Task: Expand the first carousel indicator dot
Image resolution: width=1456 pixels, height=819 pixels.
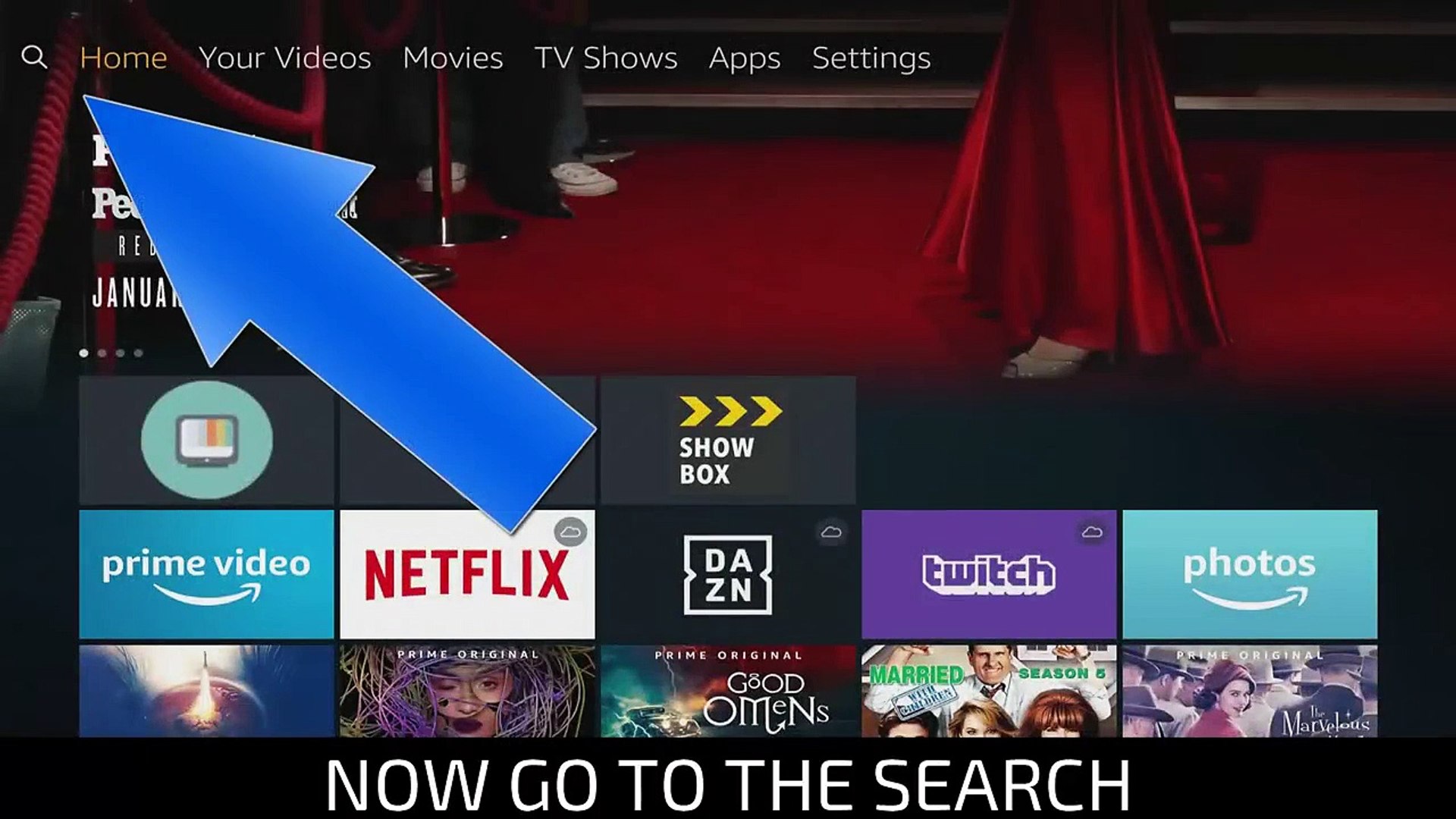Action: pos(84,353)
